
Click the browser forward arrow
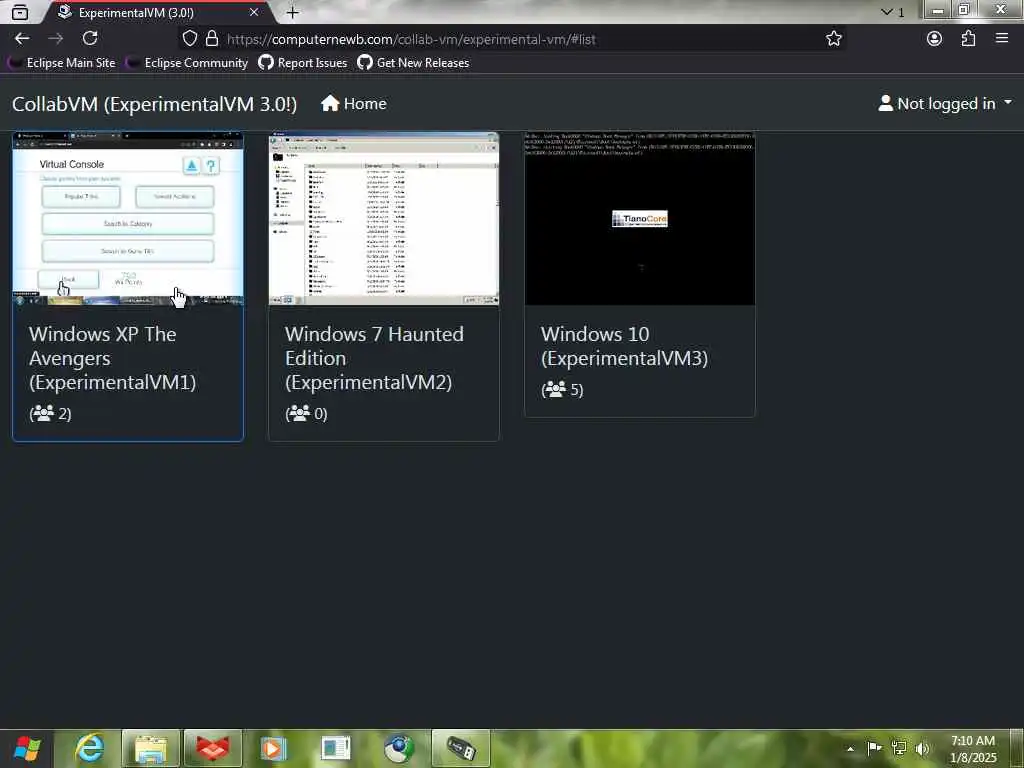point(56,39)
